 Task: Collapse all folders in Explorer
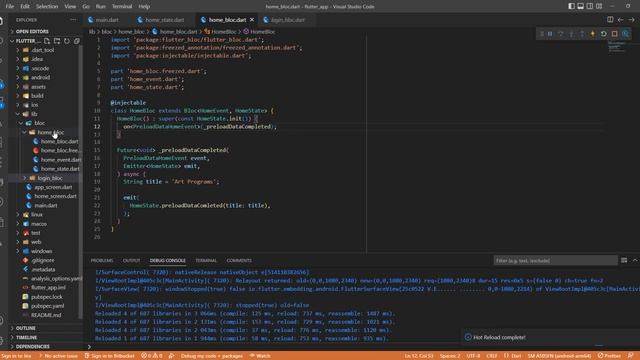[x=76, y=41]
